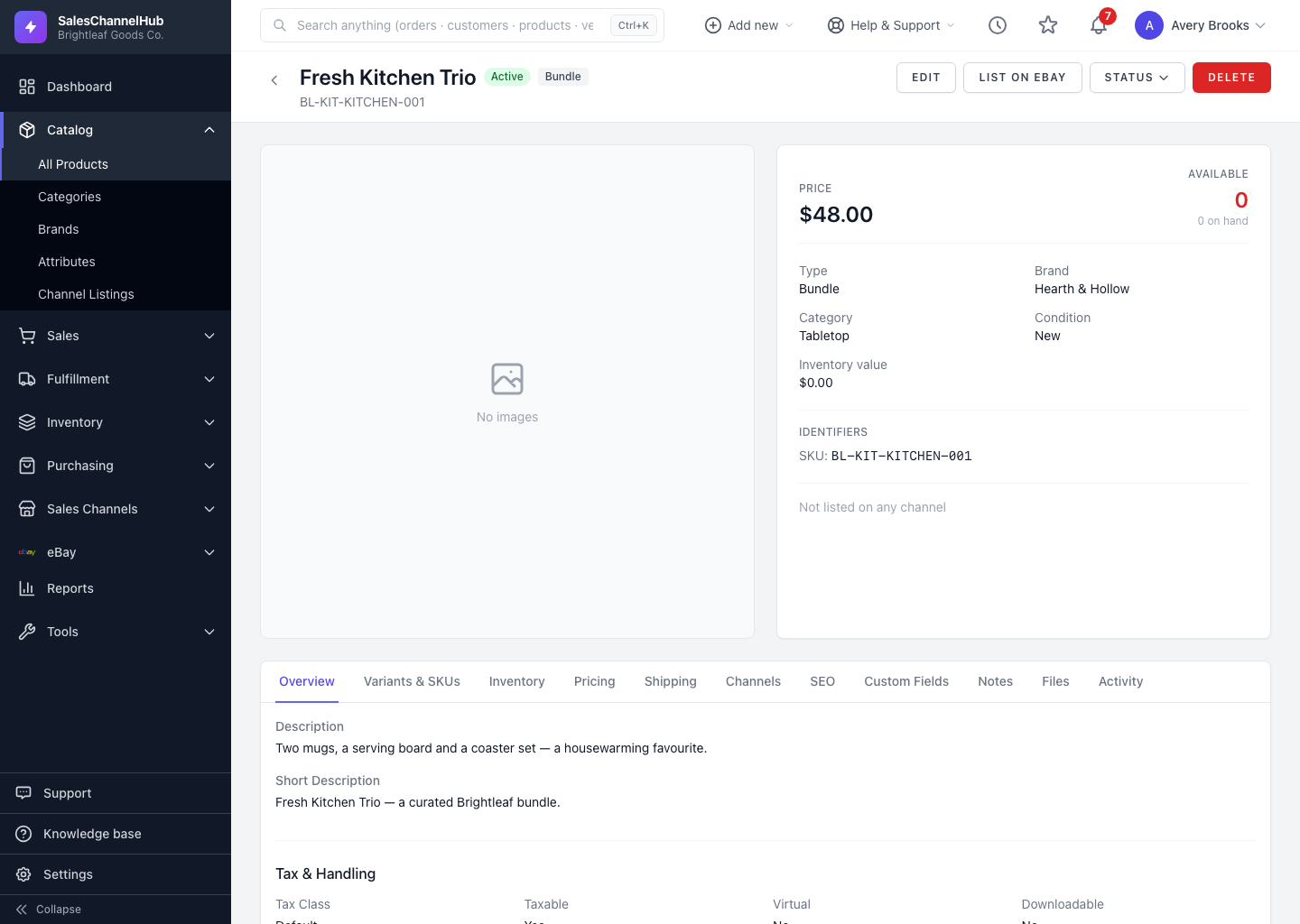Click the Knowledge base question icon
Screen dimensions: 1300x924
[23, 834]
